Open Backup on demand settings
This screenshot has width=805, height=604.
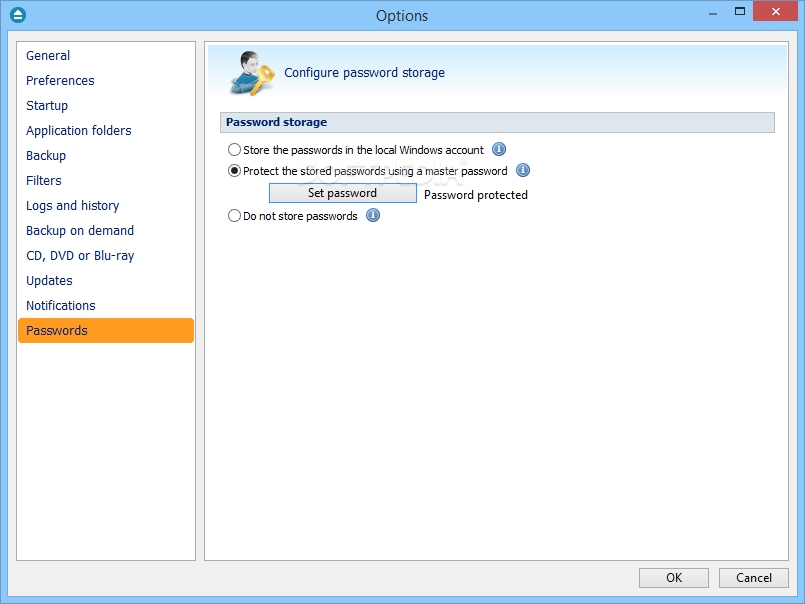pyautogui.click(x=106, y=231)
